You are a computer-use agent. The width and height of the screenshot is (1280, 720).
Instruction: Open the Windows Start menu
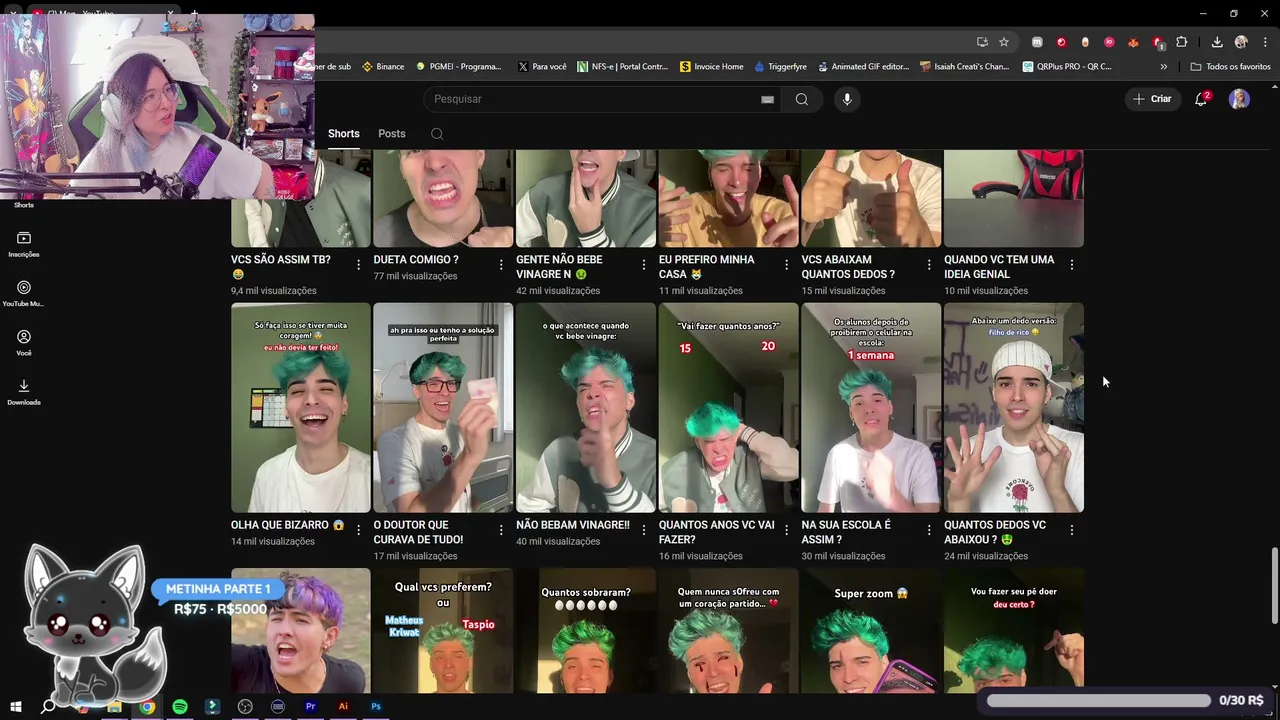(x=15, y=706)
